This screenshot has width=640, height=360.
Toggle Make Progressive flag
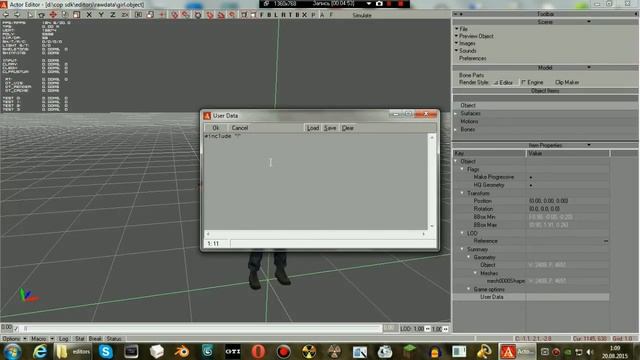(x=531, y=177)
